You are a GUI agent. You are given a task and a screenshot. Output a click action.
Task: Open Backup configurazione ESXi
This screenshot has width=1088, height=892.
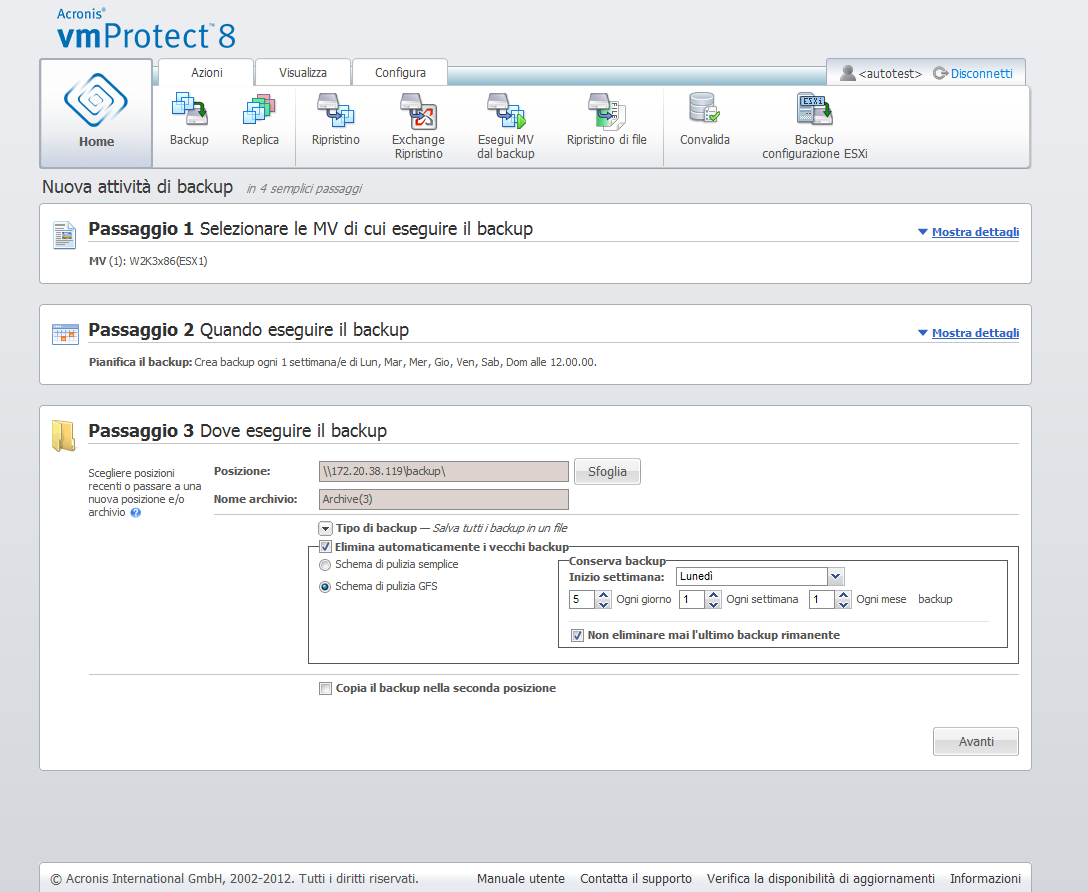[814, 111]
